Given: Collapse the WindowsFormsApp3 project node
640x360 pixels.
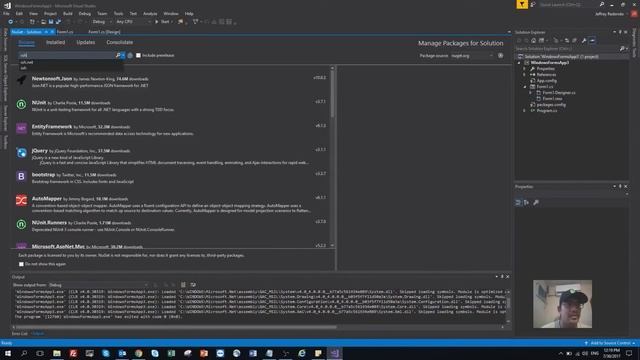Looking at the screenshot, I should [x=519, y=63].
